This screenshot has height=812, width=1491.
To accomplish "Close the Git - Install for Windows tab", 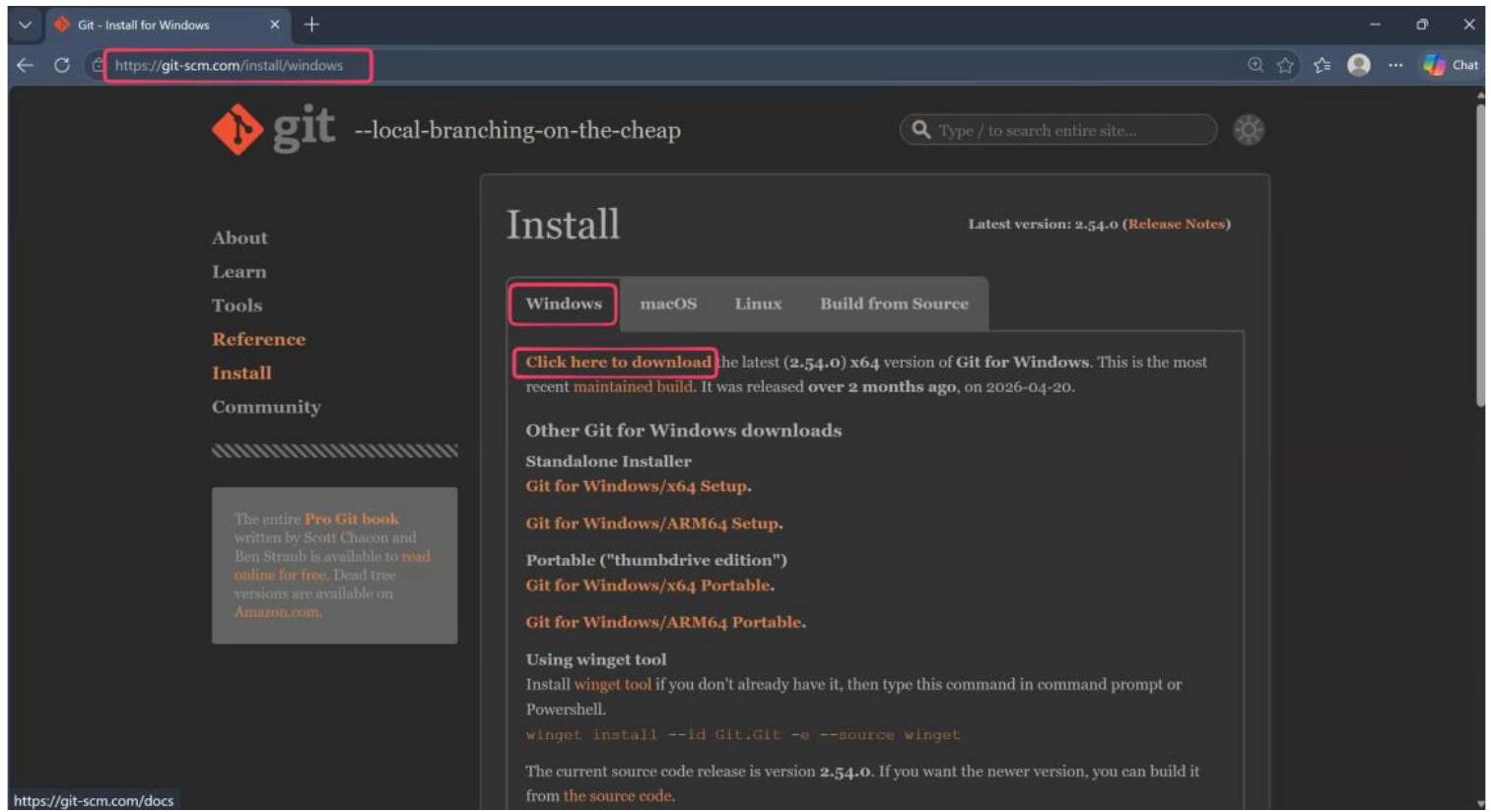I will (275, 25).
